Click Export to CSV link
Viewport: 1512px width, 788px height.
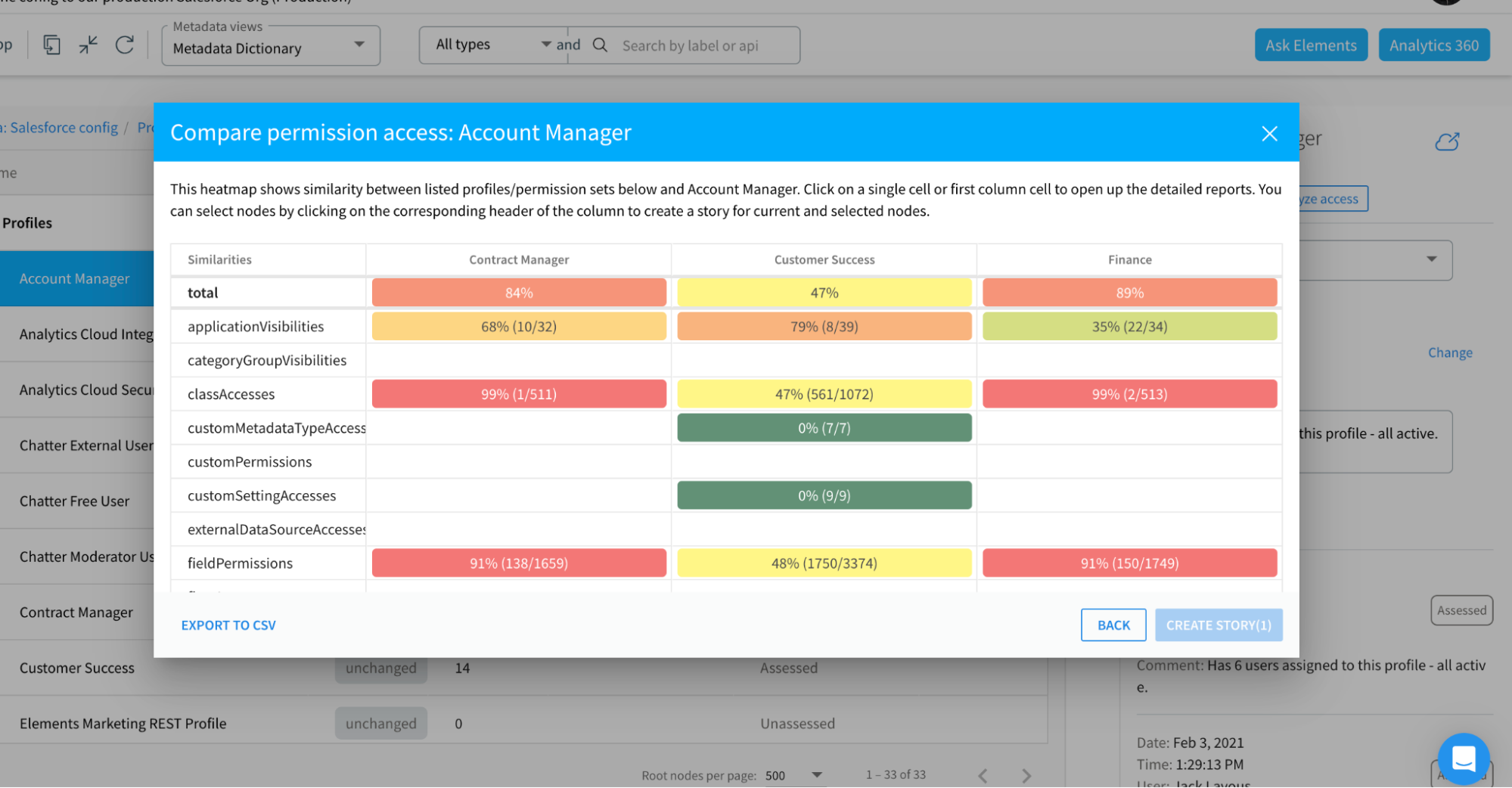point(228,625)
